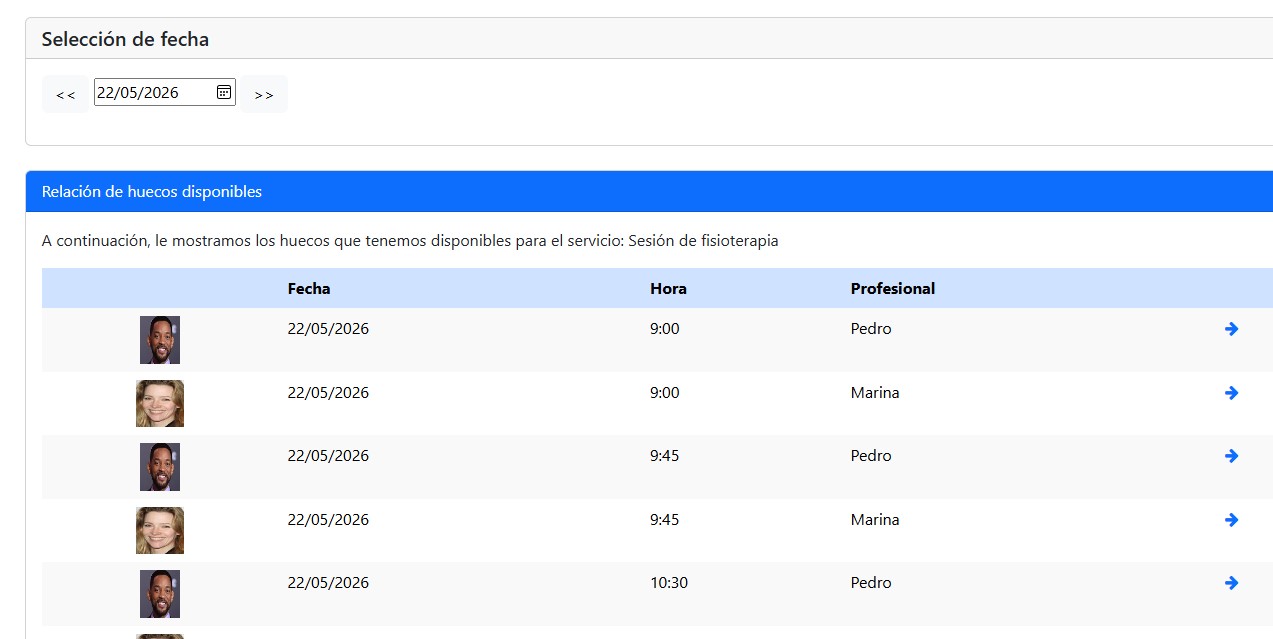Click the Hora column header
Screen dimensions: 1273x639
tap(668, 289)
